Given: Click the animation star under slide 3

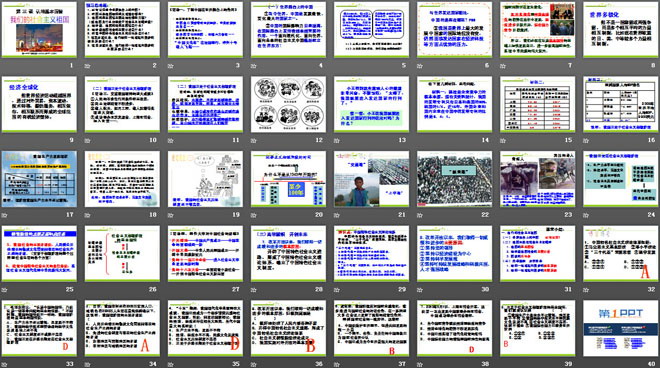Looking at the screenshot, I should (170, 66).
